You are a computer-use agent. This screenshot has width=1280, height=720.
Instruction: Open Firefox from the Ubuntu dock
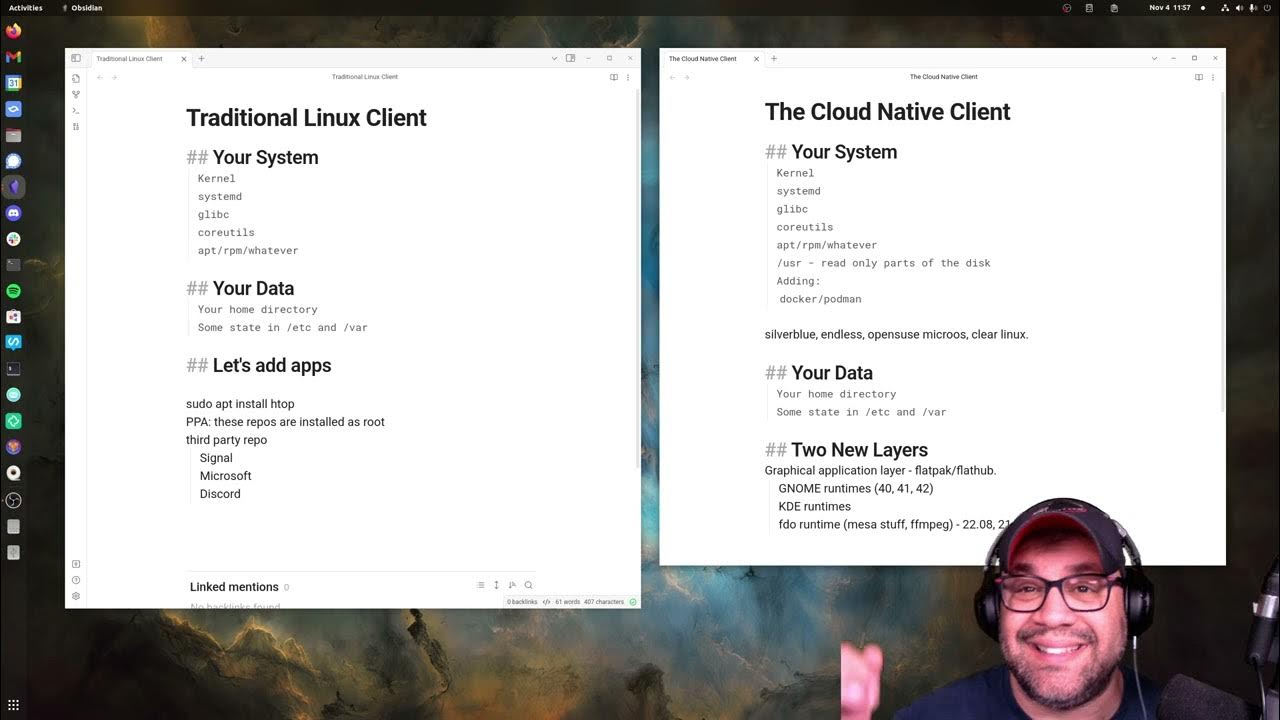point(13,31)
